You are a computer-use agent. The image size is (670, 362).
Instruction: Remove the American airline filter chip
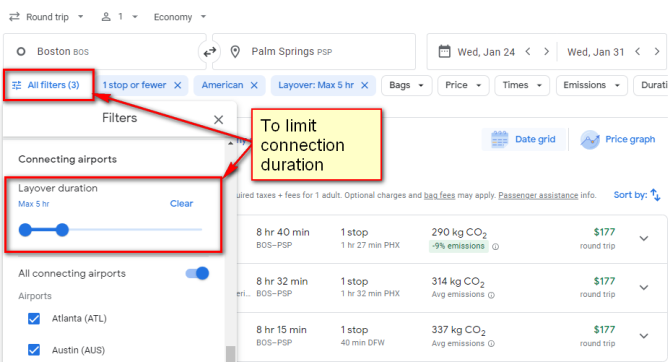(254, 85)
